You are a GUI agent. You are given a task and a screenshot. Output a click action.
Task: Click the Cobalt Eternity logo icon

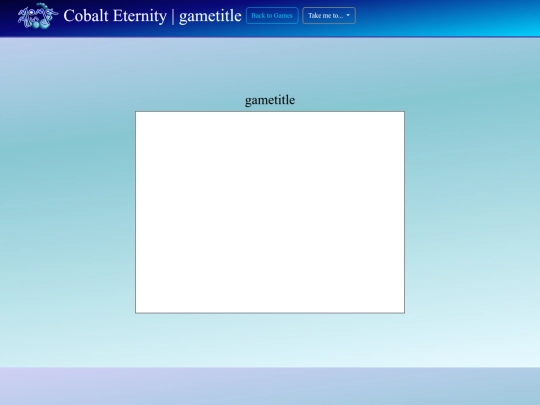(x=38, y=16)
